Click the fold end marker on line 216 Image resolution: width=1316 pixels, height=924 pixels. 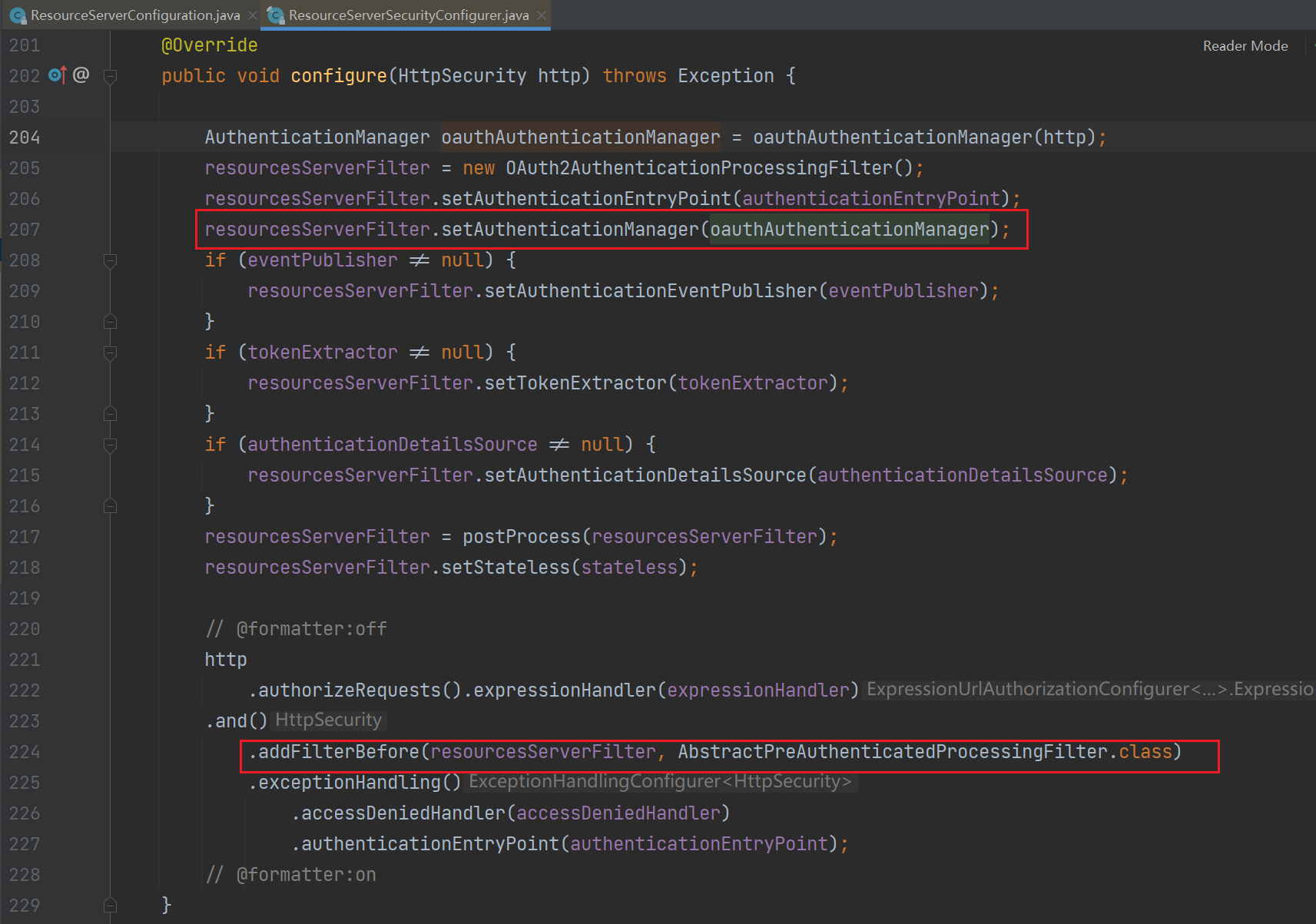coord(110,505)
